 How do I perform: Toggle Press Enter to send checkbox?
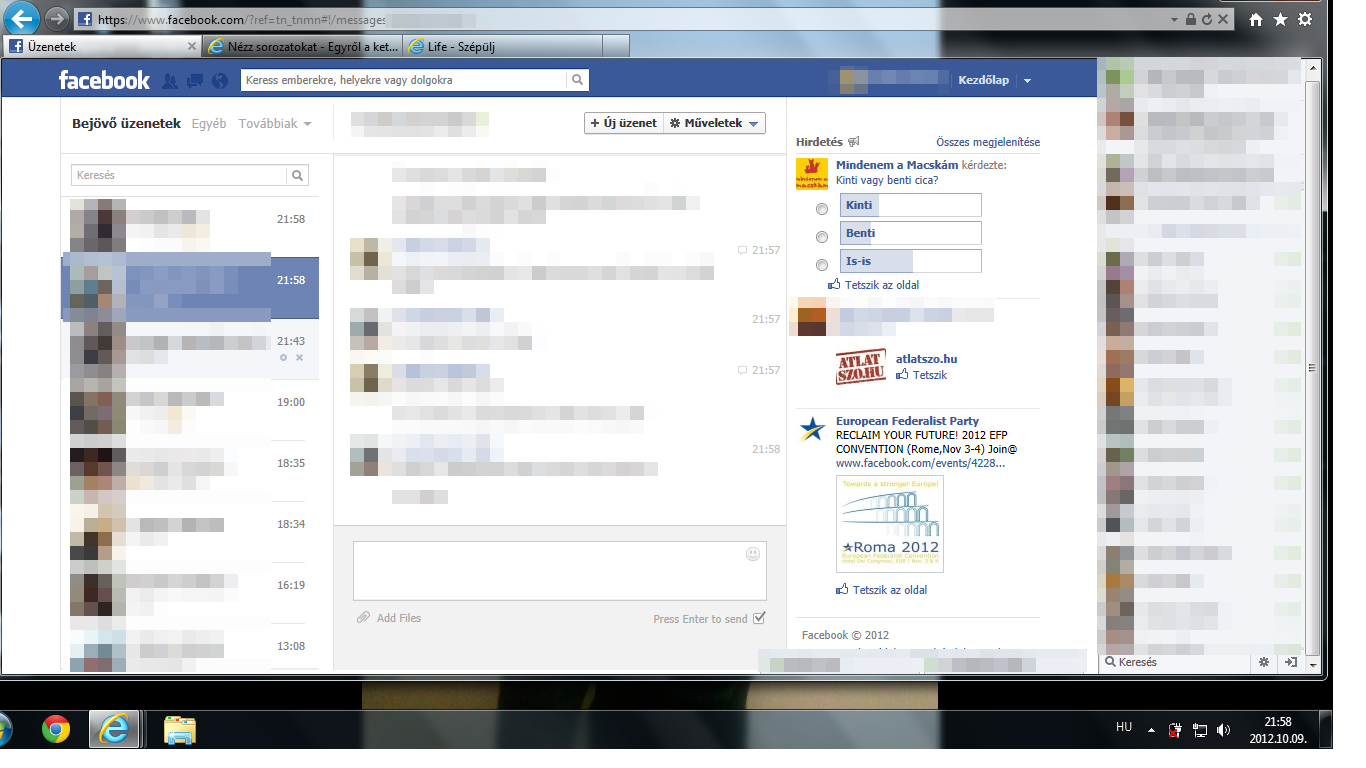759,618
